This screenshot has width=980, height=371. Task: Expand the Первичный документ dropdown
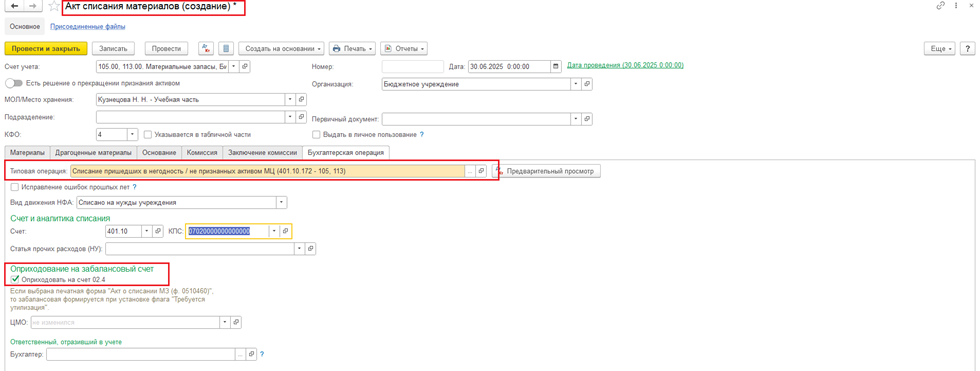(575, 118)
